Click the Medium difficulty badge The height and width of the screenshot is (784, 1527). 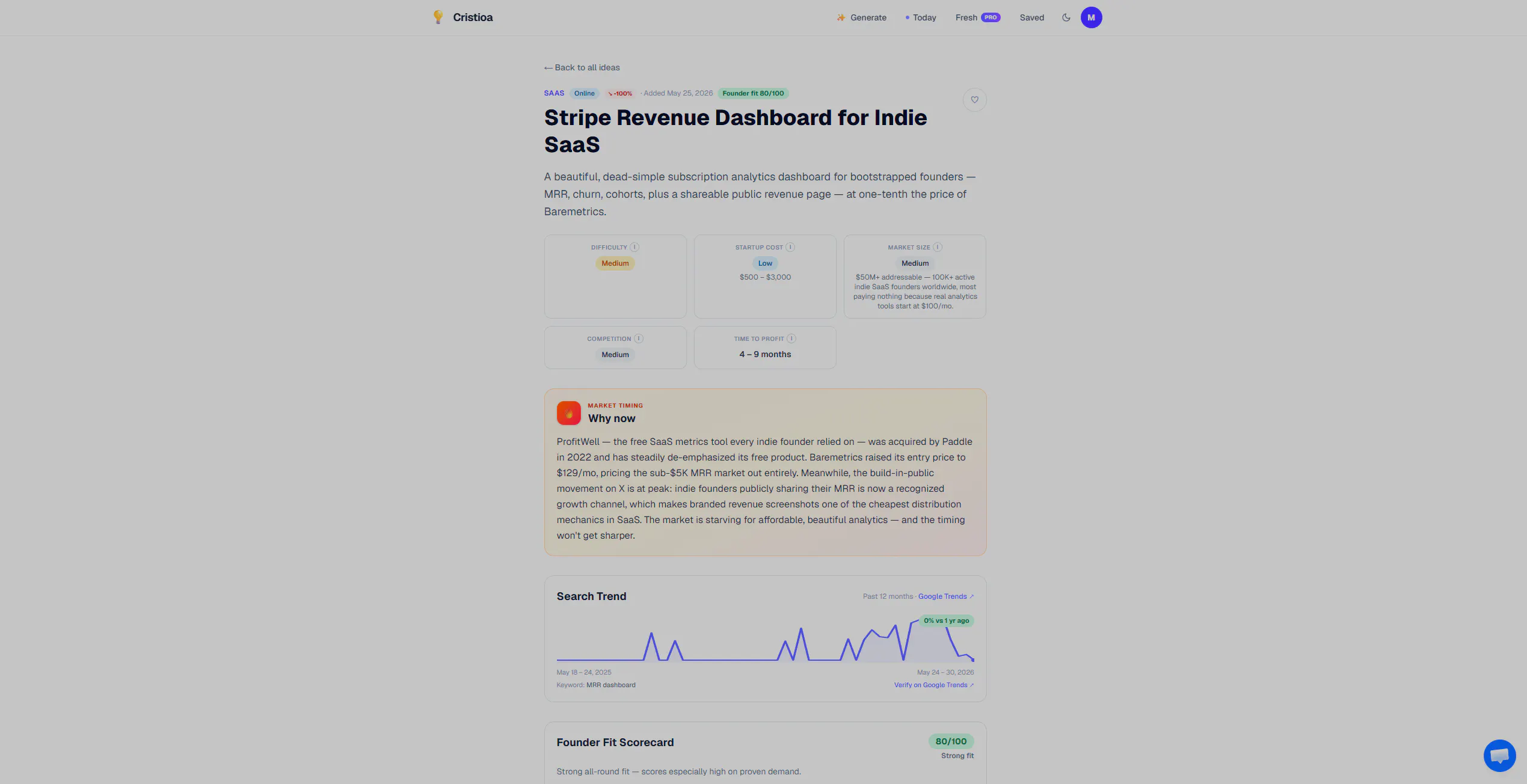click(x=615, y=263)
